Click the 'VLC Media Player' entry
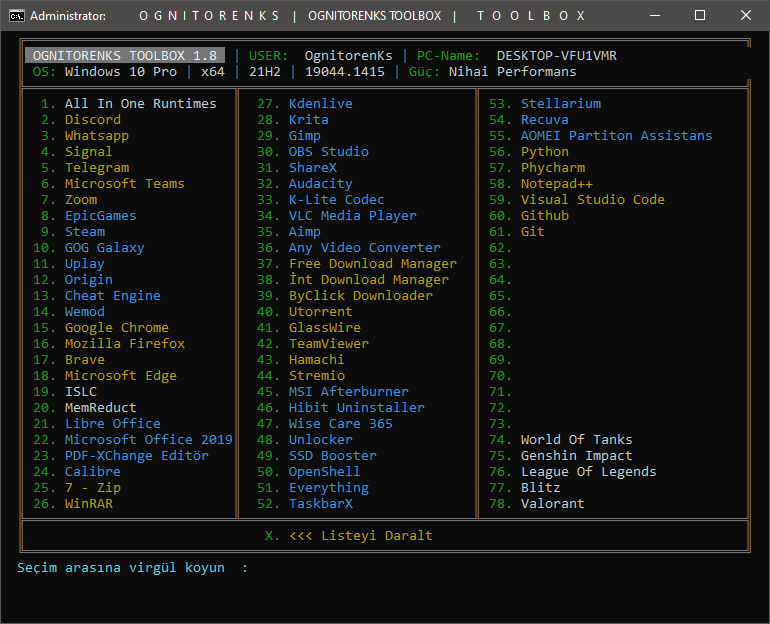Image resolution: width=770 pixels, height=624 pixels. 353,216
